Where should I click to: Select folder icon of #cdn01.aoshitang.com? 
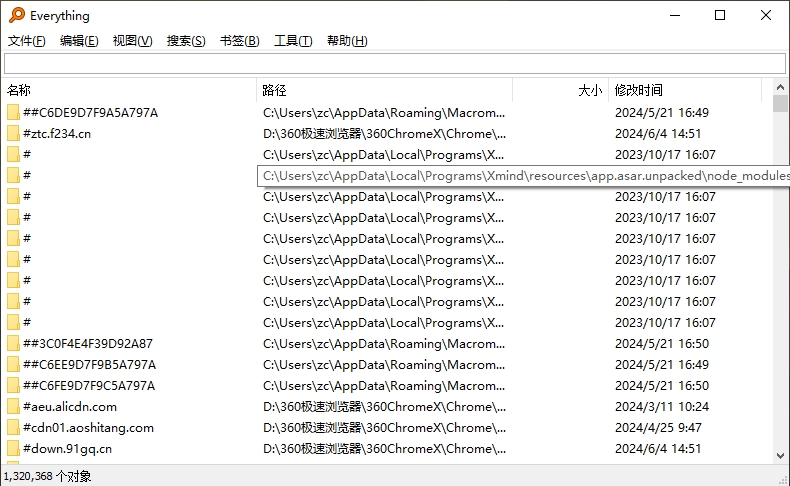[x=14, y=428]
